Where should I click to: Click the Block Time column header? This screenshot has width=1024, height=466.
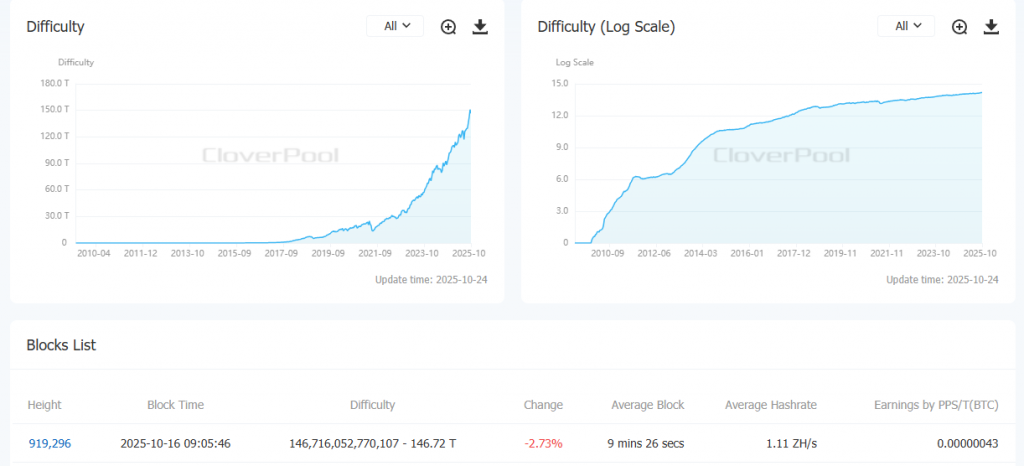coord(175,405)
